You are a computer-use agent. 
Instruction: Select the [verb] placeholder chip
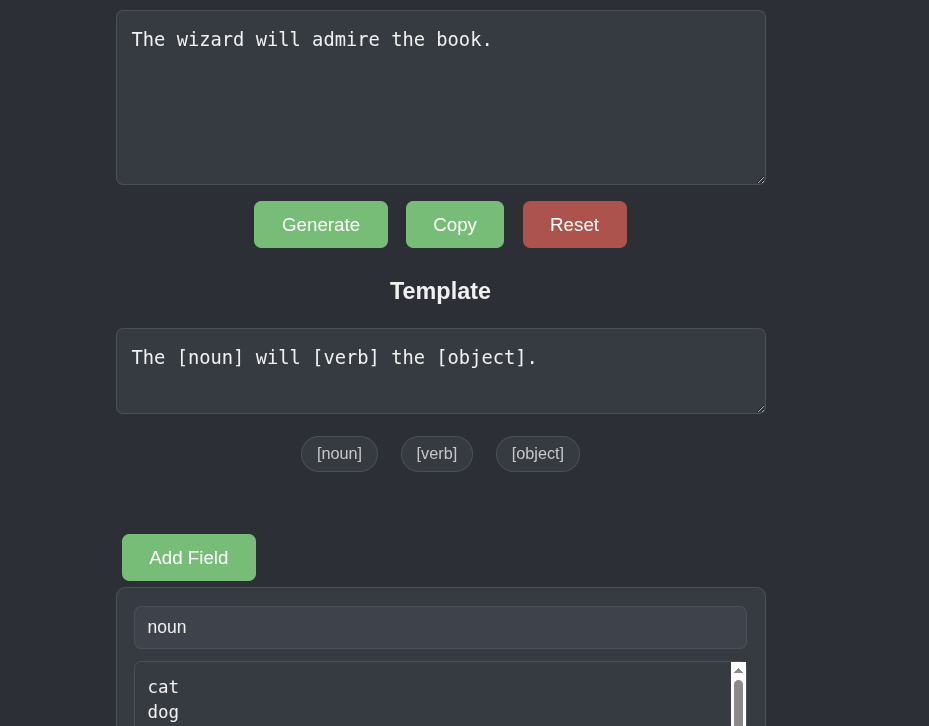tap(436, 454)
